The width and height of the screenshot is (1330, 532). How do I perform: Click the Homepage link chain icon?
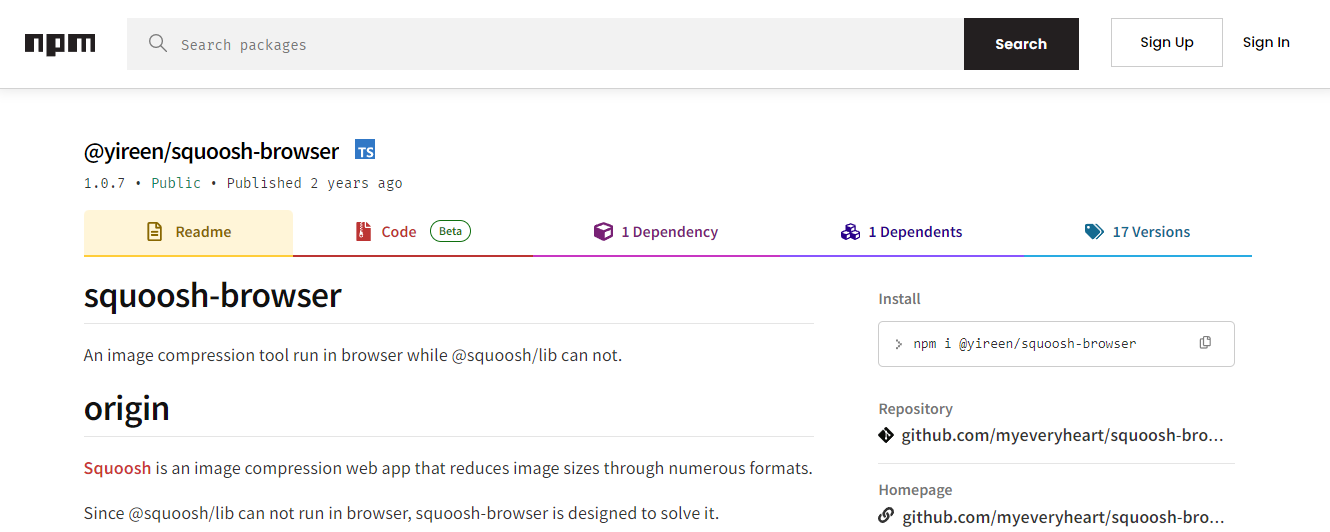[886, 516]
